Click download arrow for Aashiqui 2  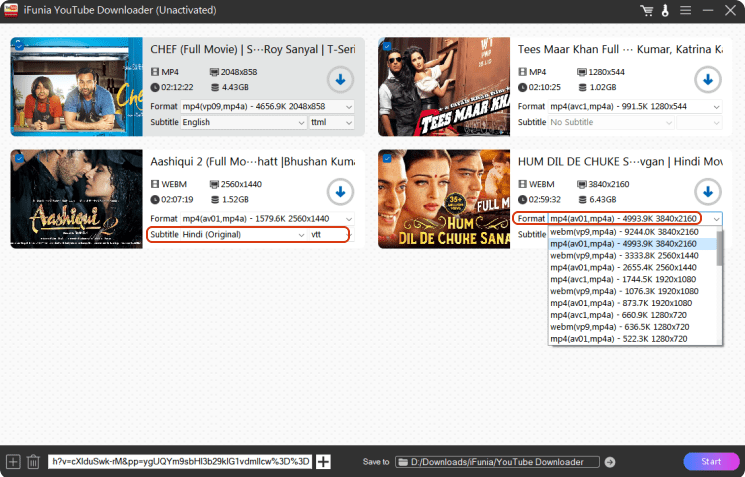(x=340, y=191)
